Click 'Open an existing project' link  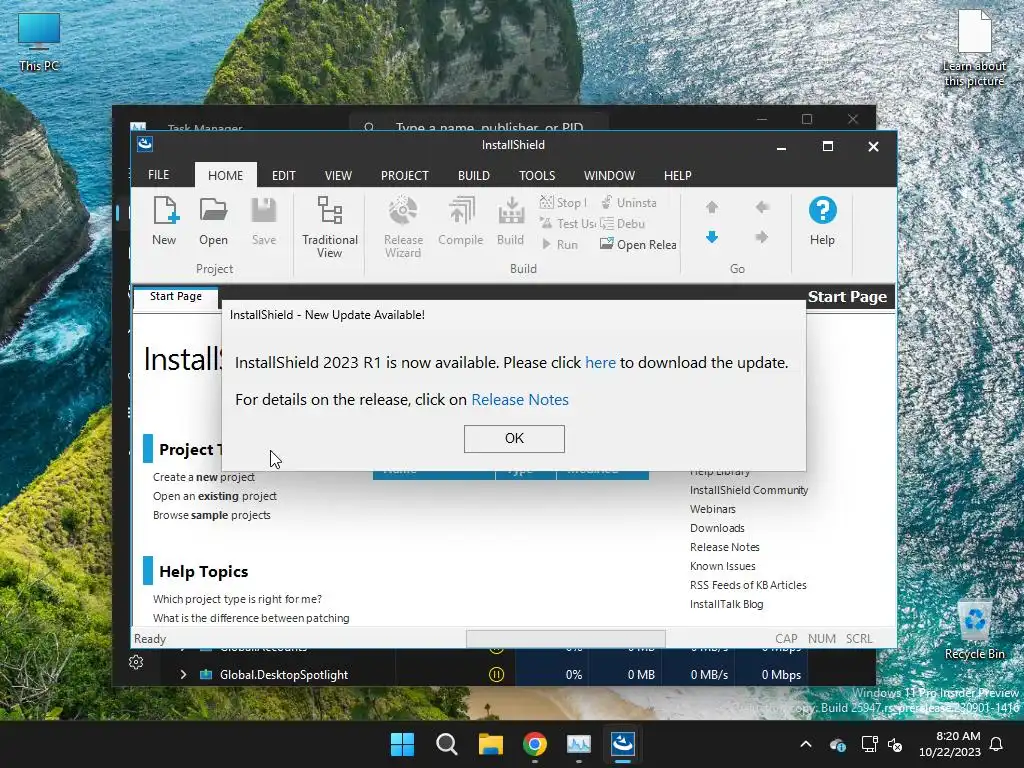(215, 496)
